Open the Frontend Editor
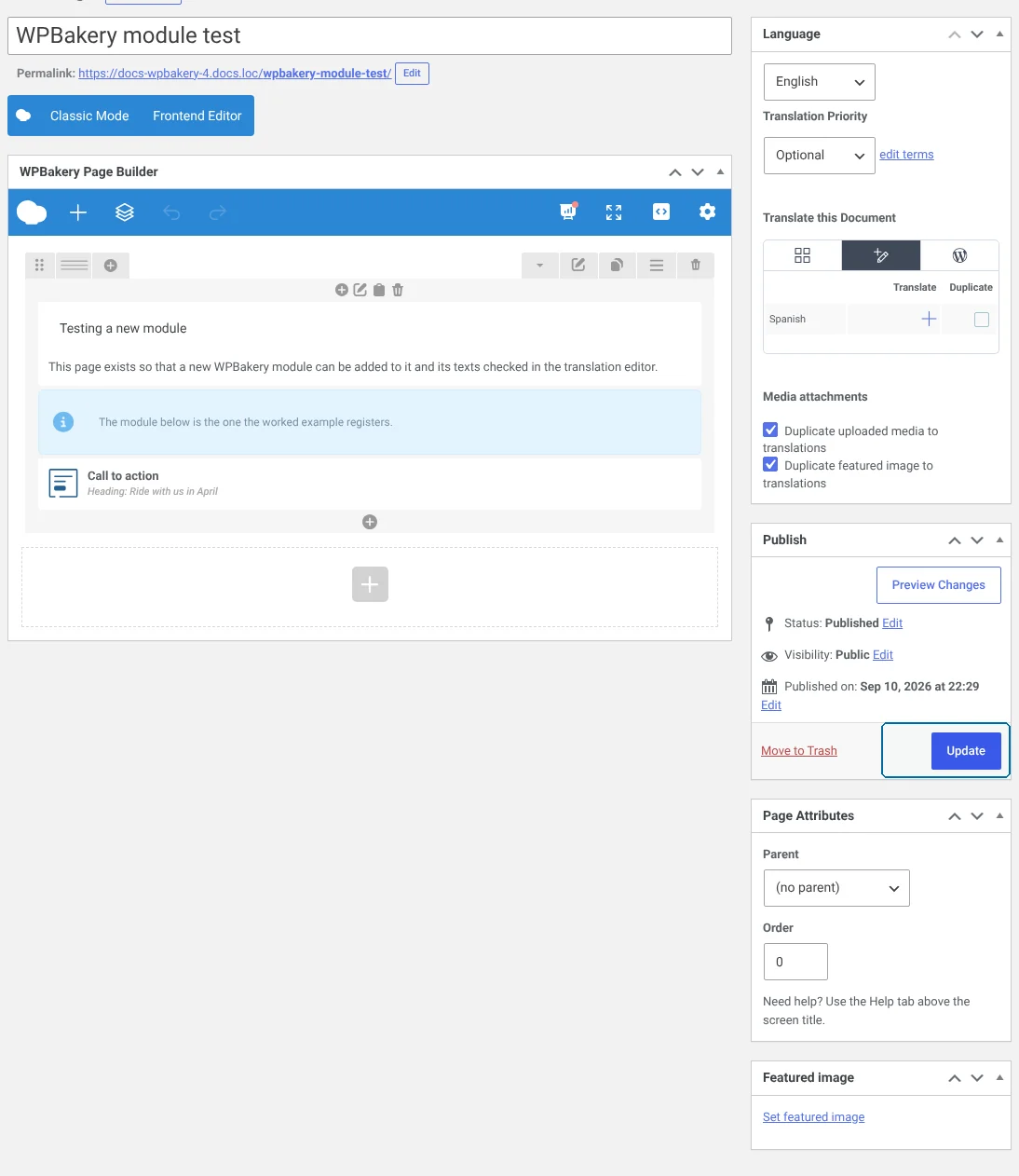 197,116
